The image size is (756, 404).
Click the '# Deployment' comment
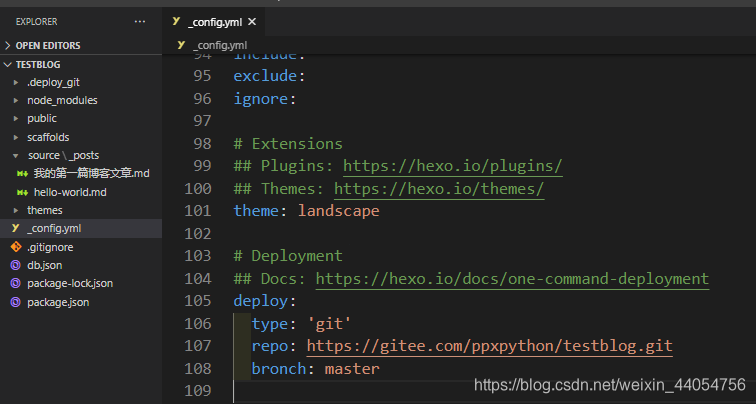(288, 256)
